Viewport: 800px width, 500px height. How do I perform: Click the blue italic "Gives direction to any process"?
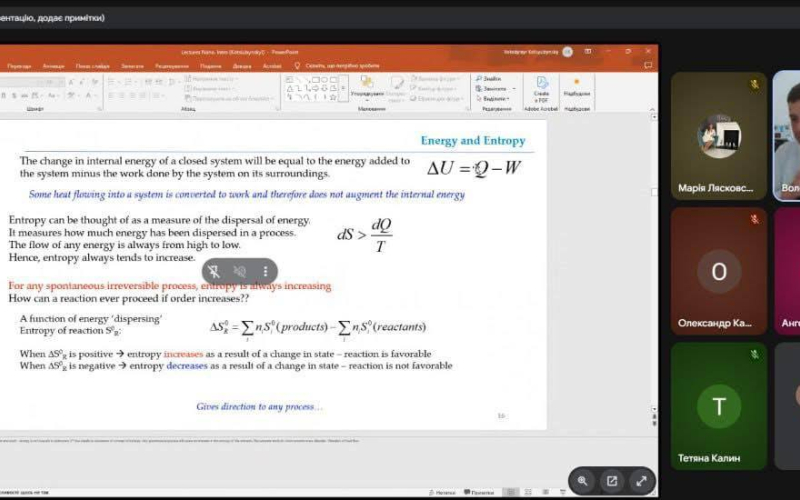pyautogui.click(x=259, y=407)
